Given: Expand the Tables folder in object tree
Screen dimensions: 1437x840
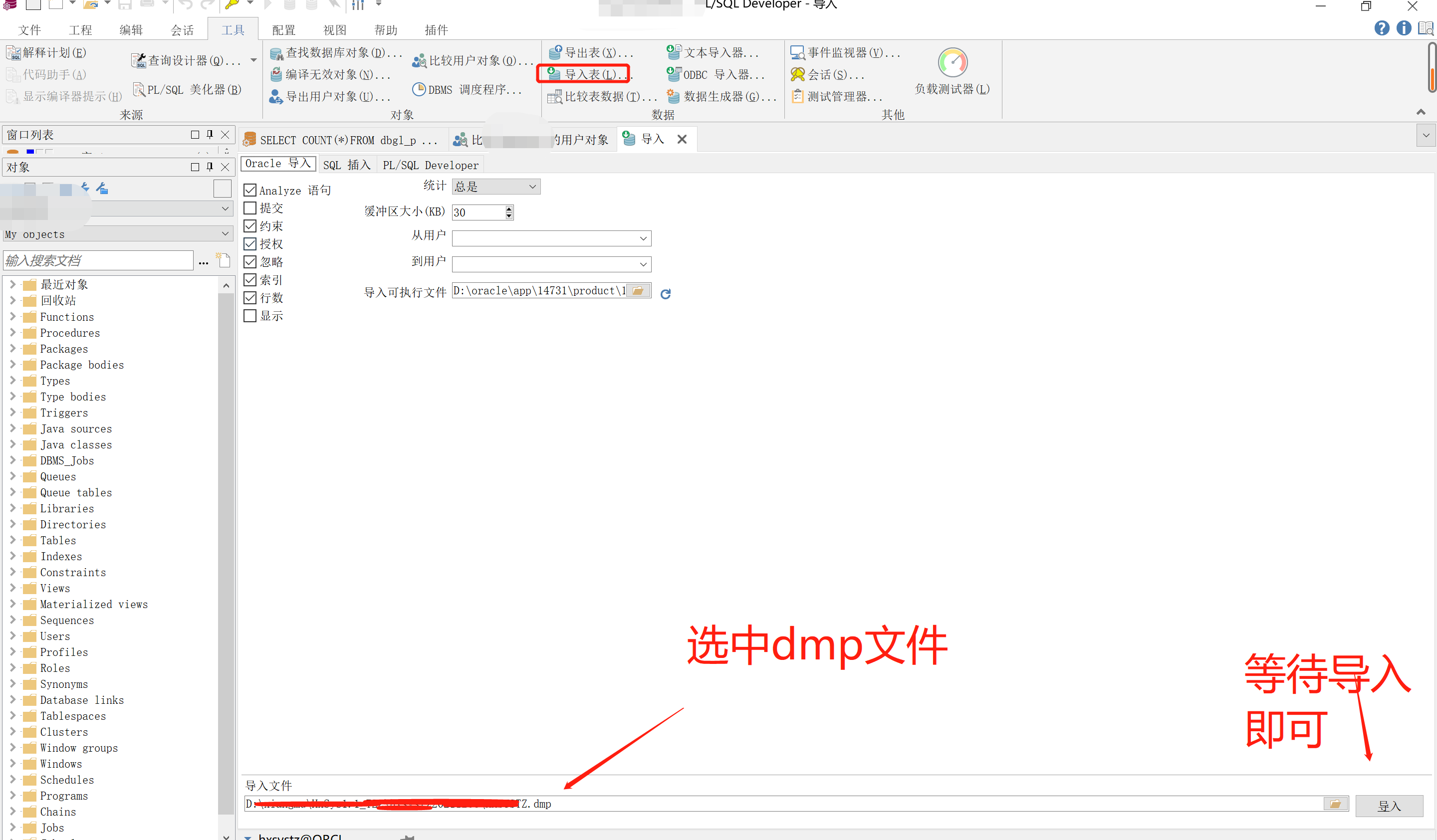Looking at the screenshot, I should click(12, 540).
